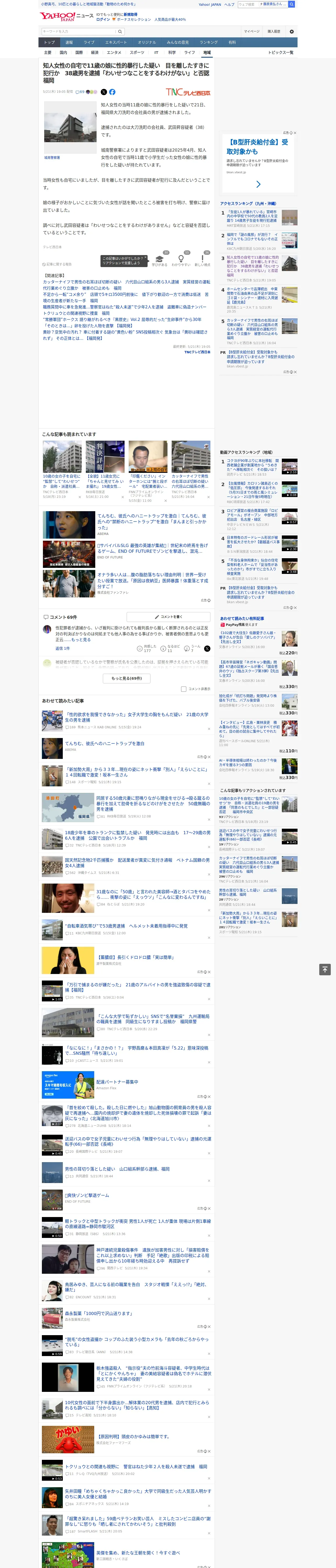Open related link about カッターナイフ 右耳 切断

tap(126, 285)
